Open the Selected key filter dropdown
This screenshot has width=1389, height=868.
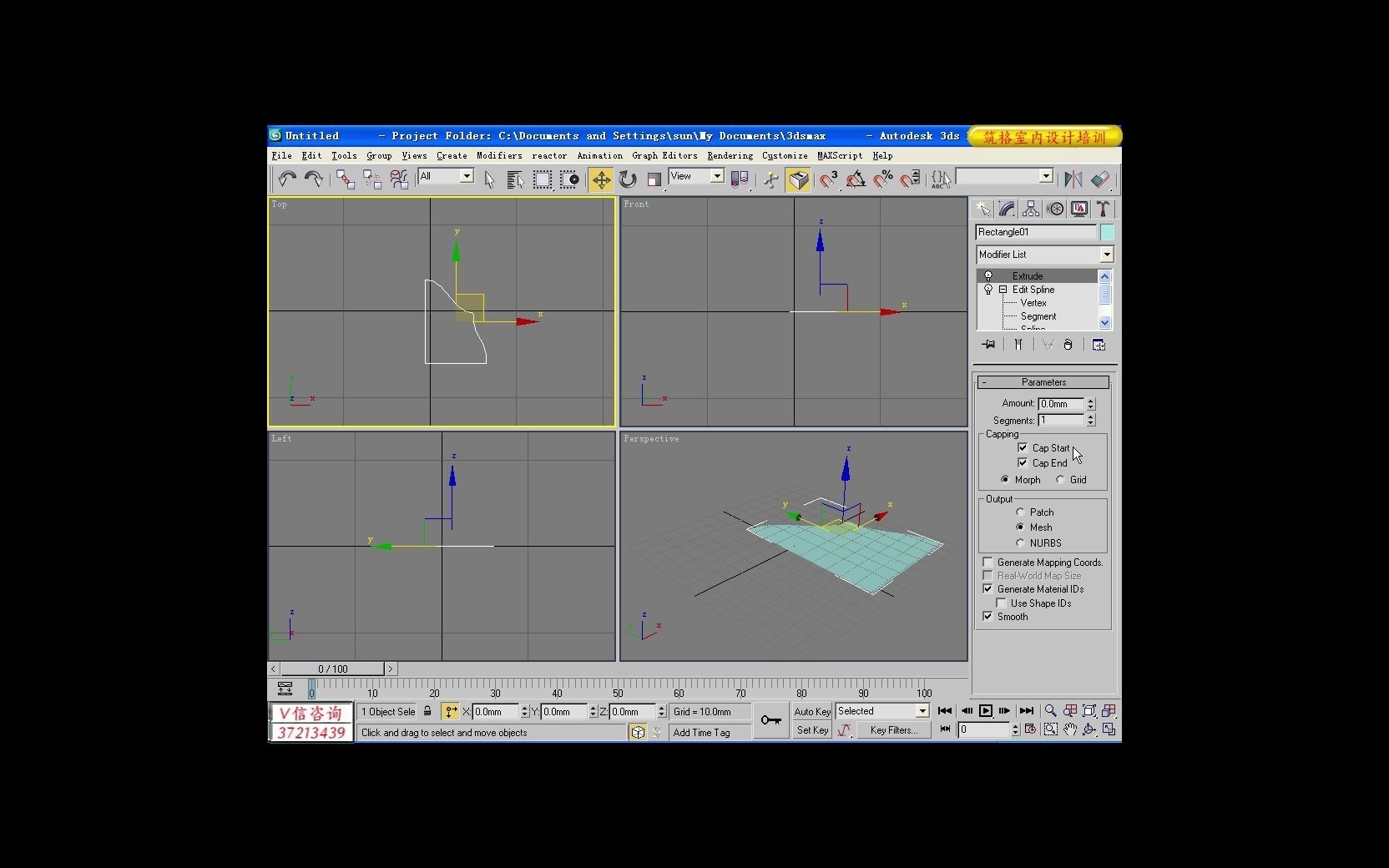[921, 711]
